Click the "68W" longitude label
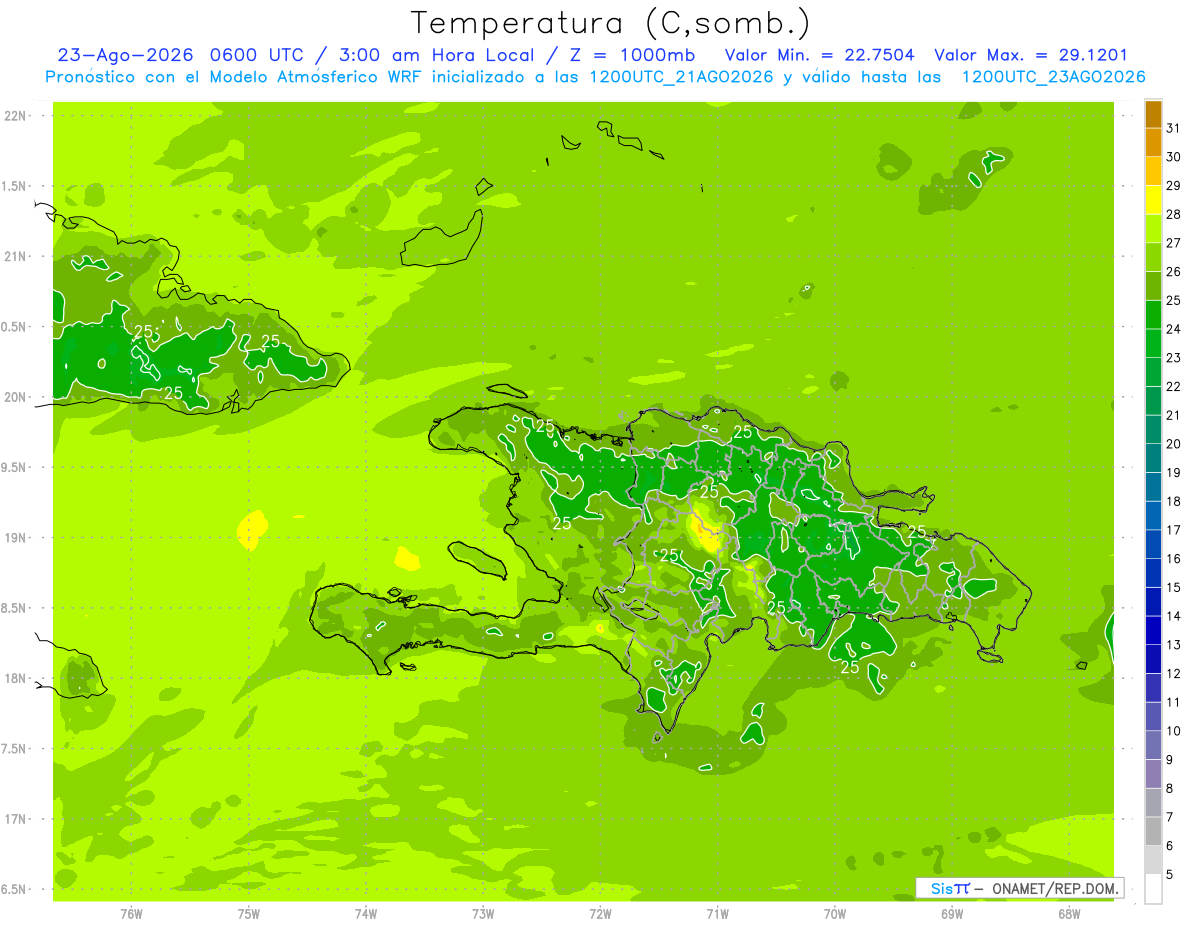This screenshot has width=1200, height=927. 1069,914
